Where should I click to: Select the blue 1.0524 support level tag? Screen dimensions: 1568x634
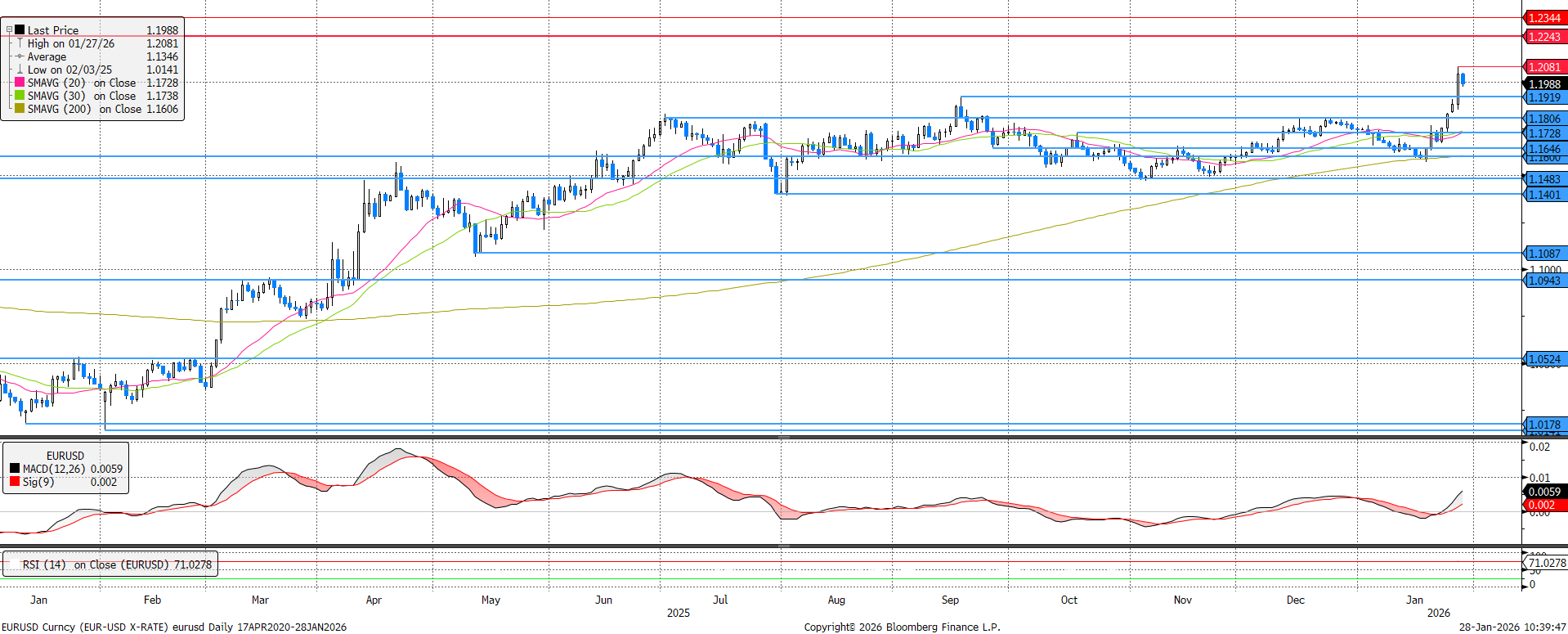[x=1543, y=359]
